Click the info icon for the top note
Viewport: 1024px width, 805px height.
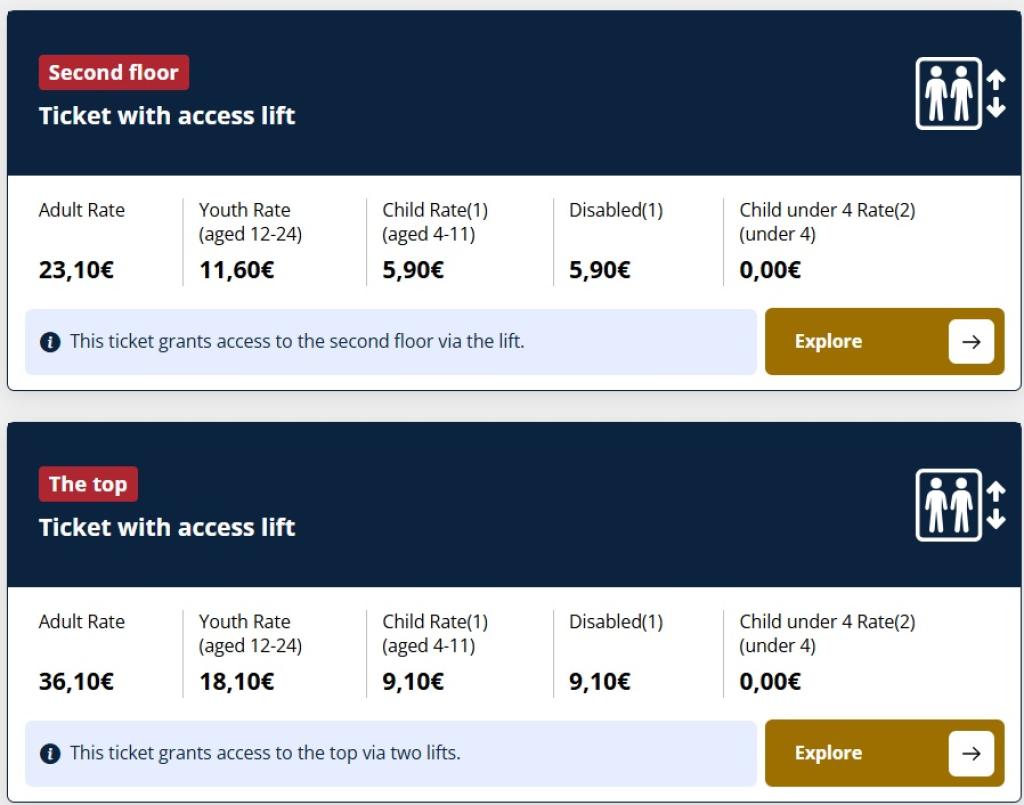click(x=50, y=754)
